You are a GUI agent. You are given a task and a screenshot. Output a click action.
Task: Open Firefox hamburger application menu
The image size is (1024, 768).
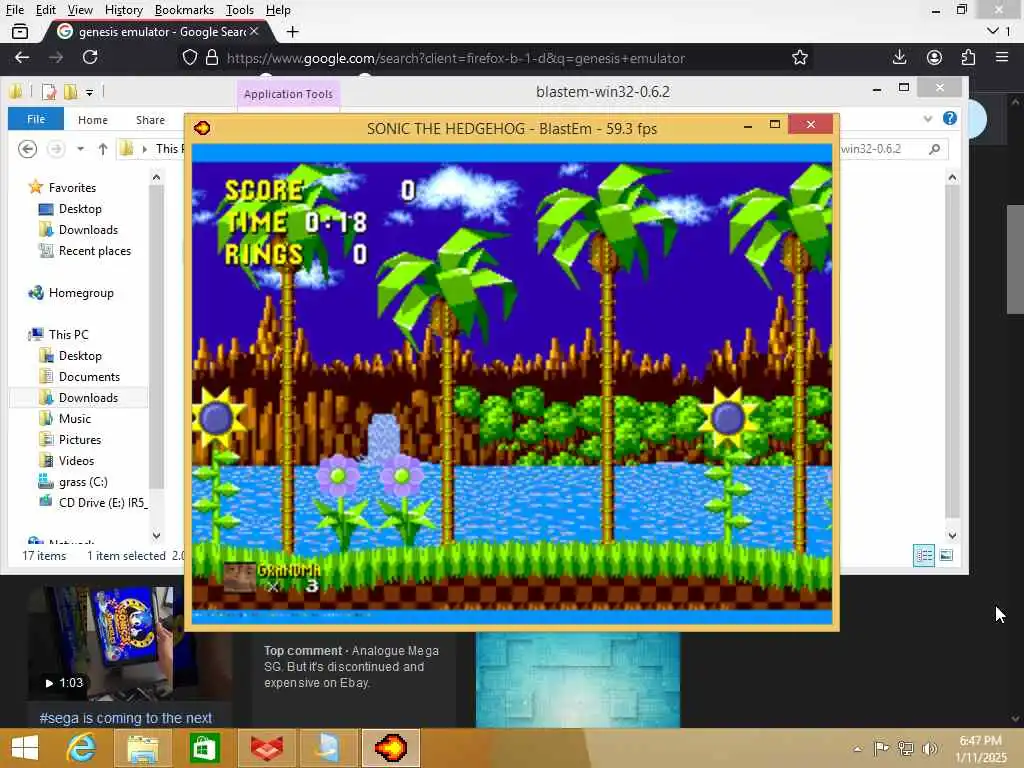1002,57
